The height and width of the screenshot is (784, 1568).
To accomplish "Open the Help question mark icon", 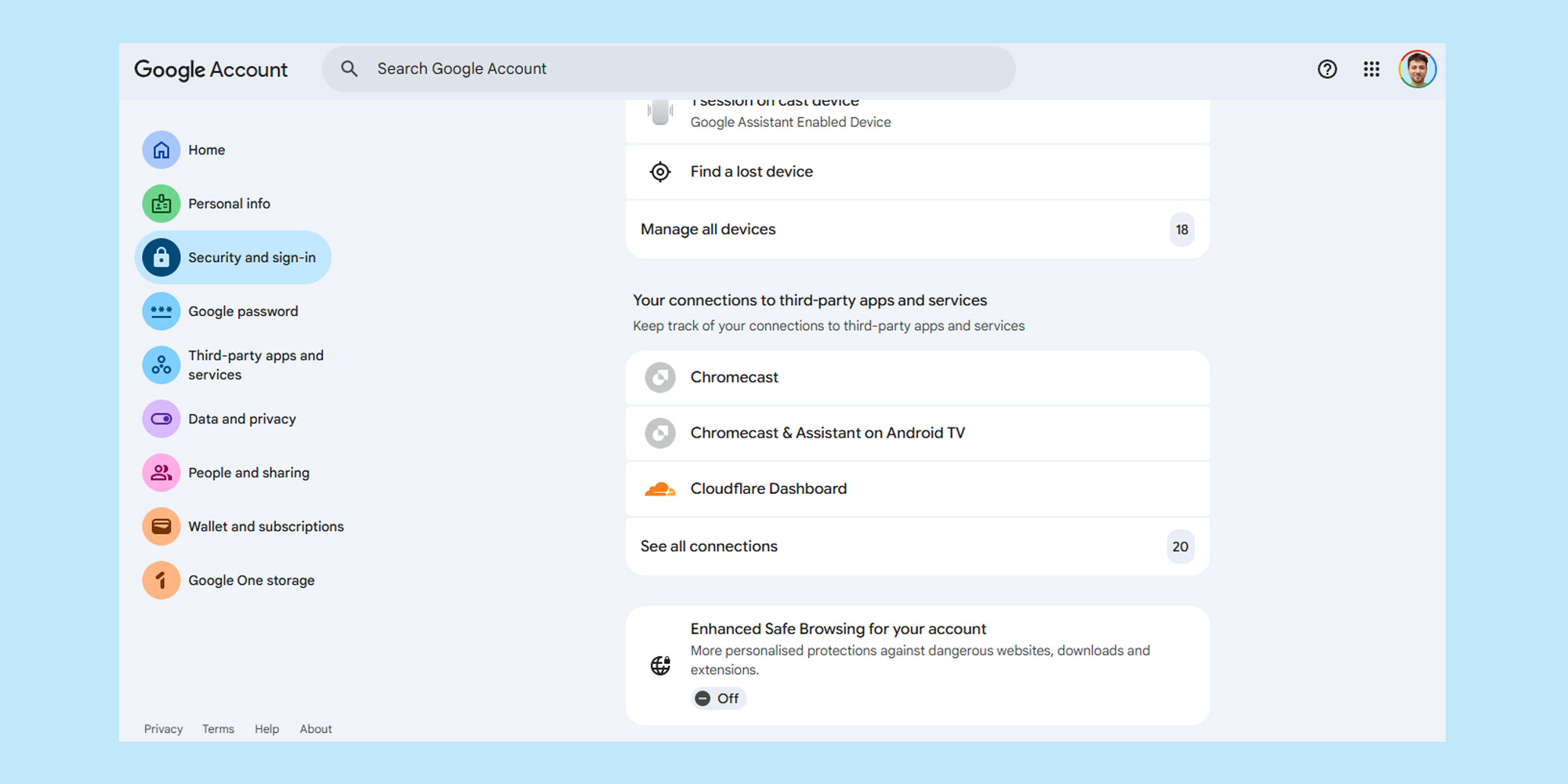I will click(1327, 69).
